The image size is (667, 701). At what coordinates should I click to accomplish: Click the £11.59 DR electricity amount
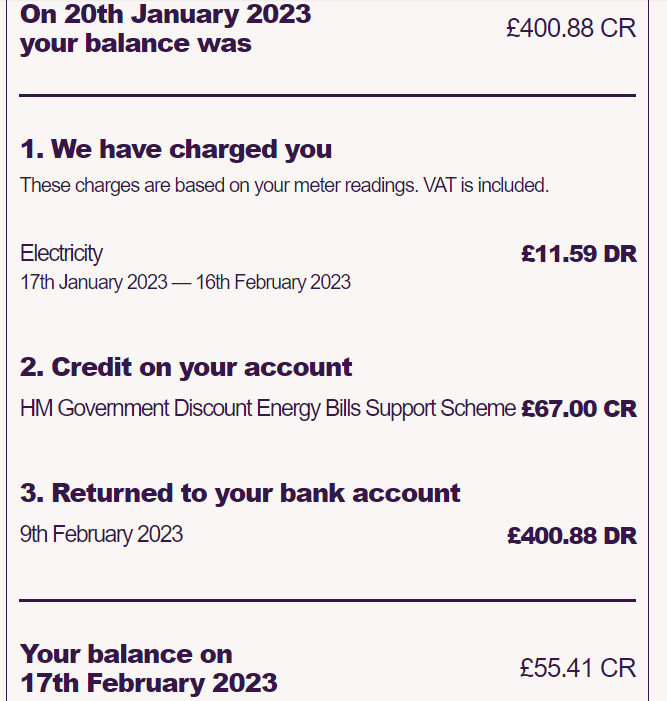pos(579,254)
